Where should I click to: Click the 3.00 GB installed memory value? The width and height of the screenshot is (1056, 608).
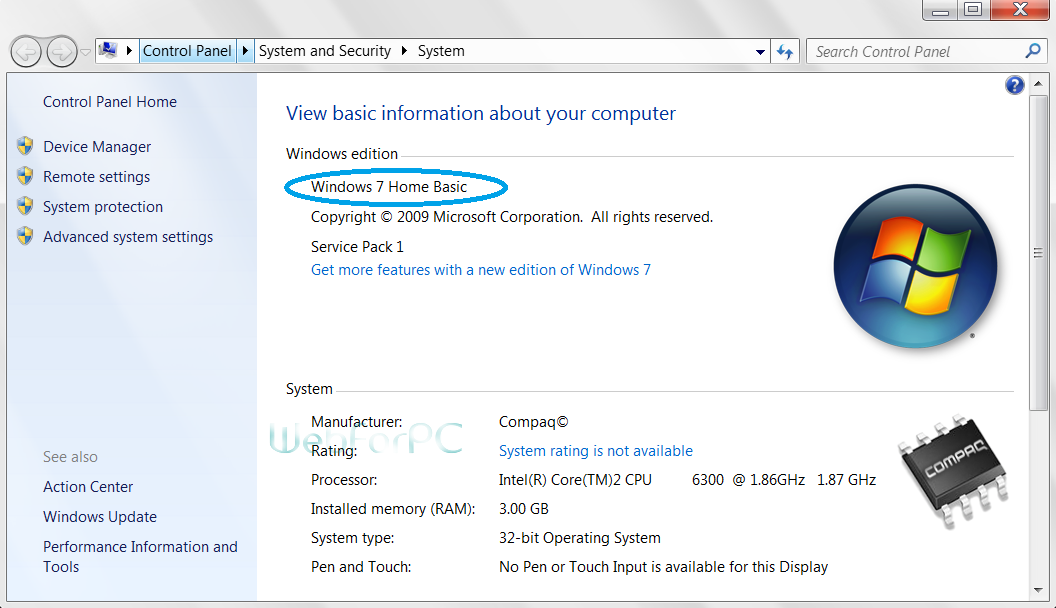click(x=524, y=509)
